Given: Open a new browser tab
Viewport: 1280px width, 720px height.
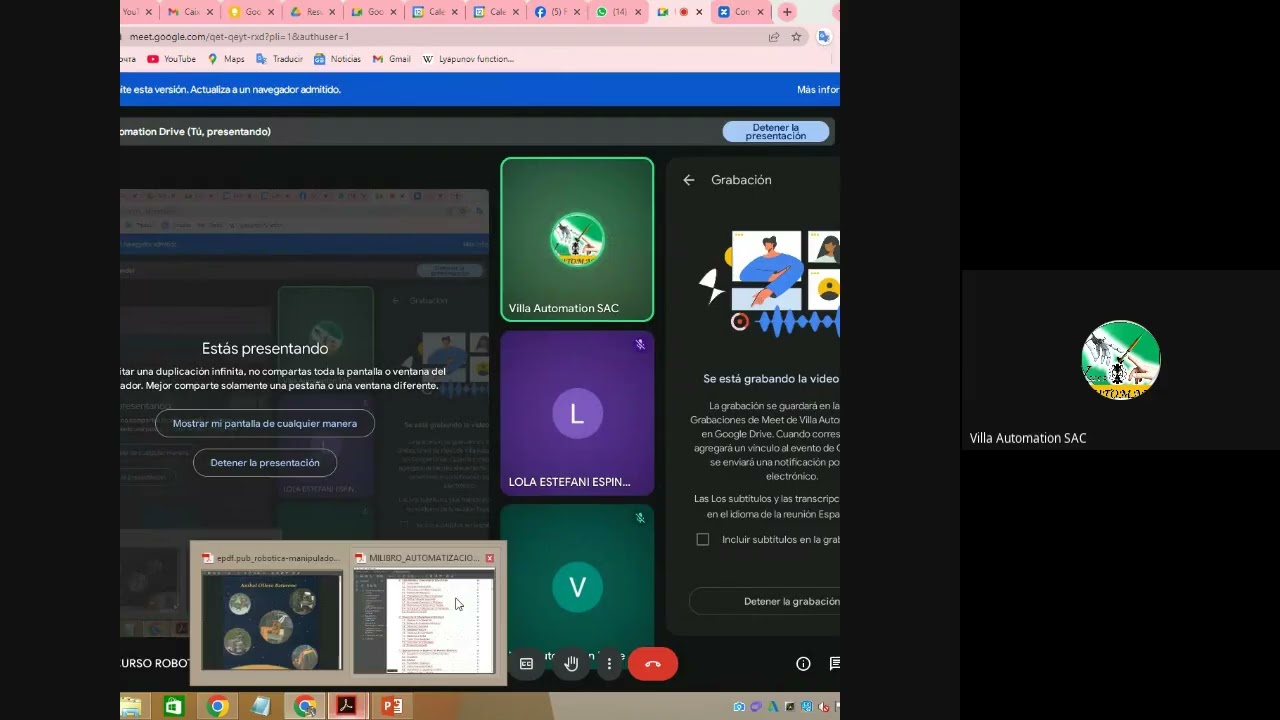Looking at the screenshot, I should [x=787, y=12].
